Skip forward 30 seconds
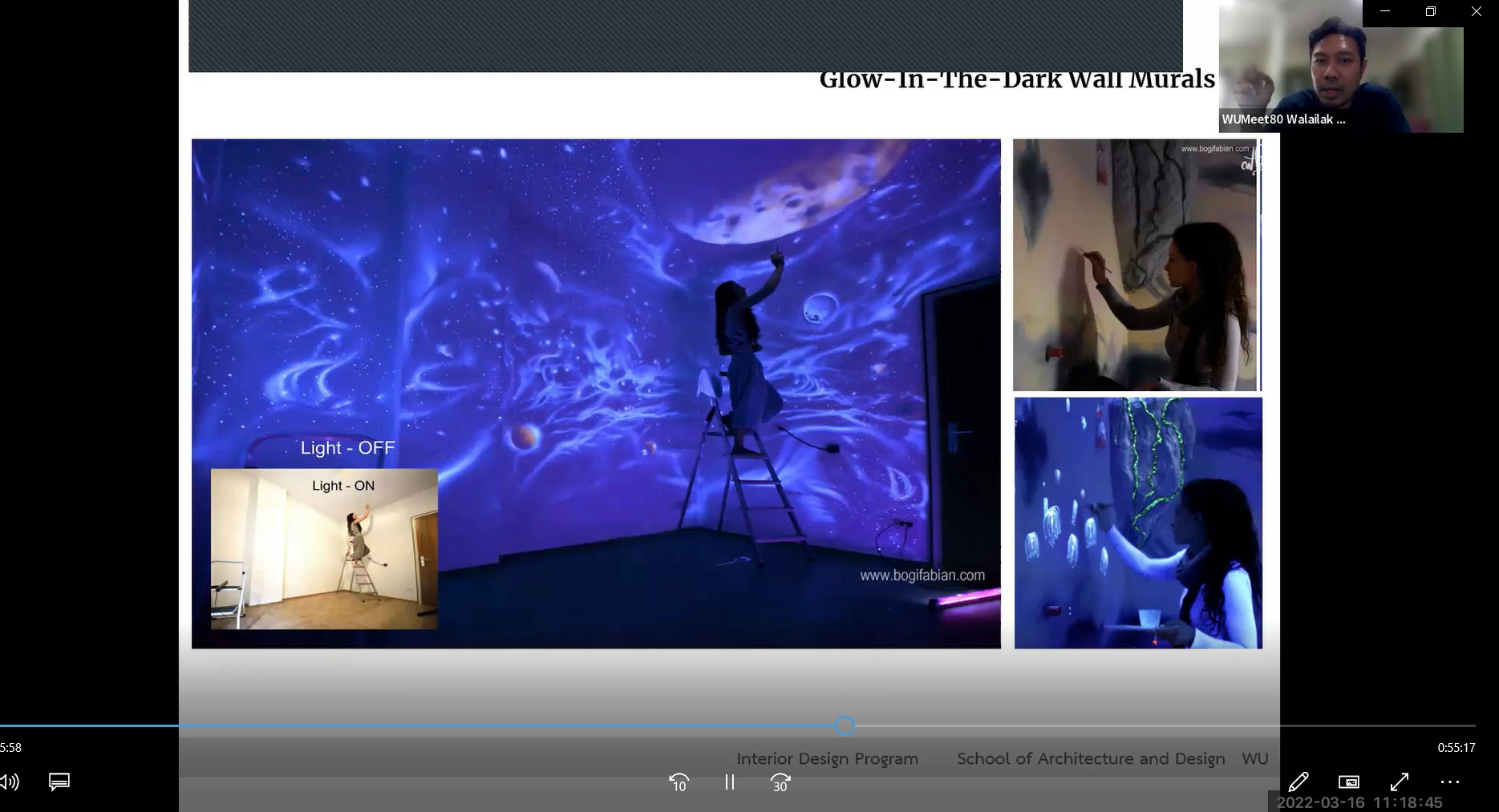 pos(780,782)
